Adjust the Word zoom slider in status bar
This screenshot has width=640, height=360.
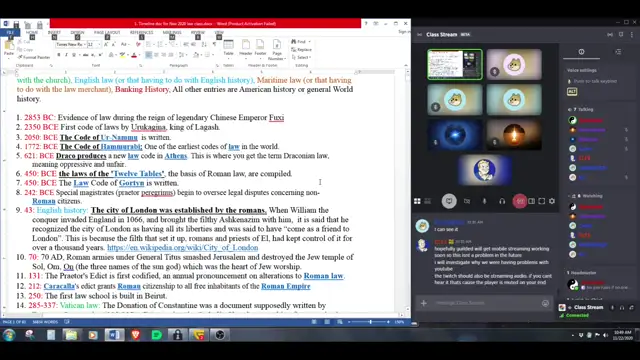coord(370,322)
